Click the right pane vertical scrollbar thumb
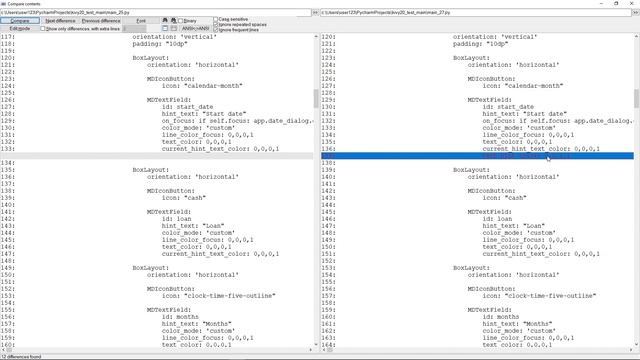The width and height of the screenshot is (640, 360). pos(636,98)
